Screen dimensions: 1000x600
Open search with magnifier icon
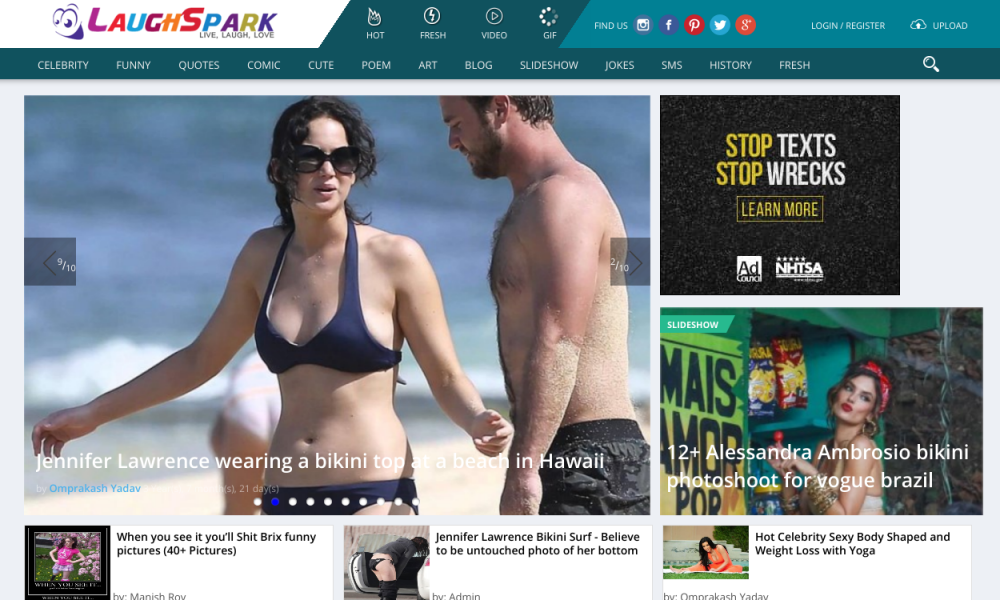pyautogui.click(x=931, y=65)
